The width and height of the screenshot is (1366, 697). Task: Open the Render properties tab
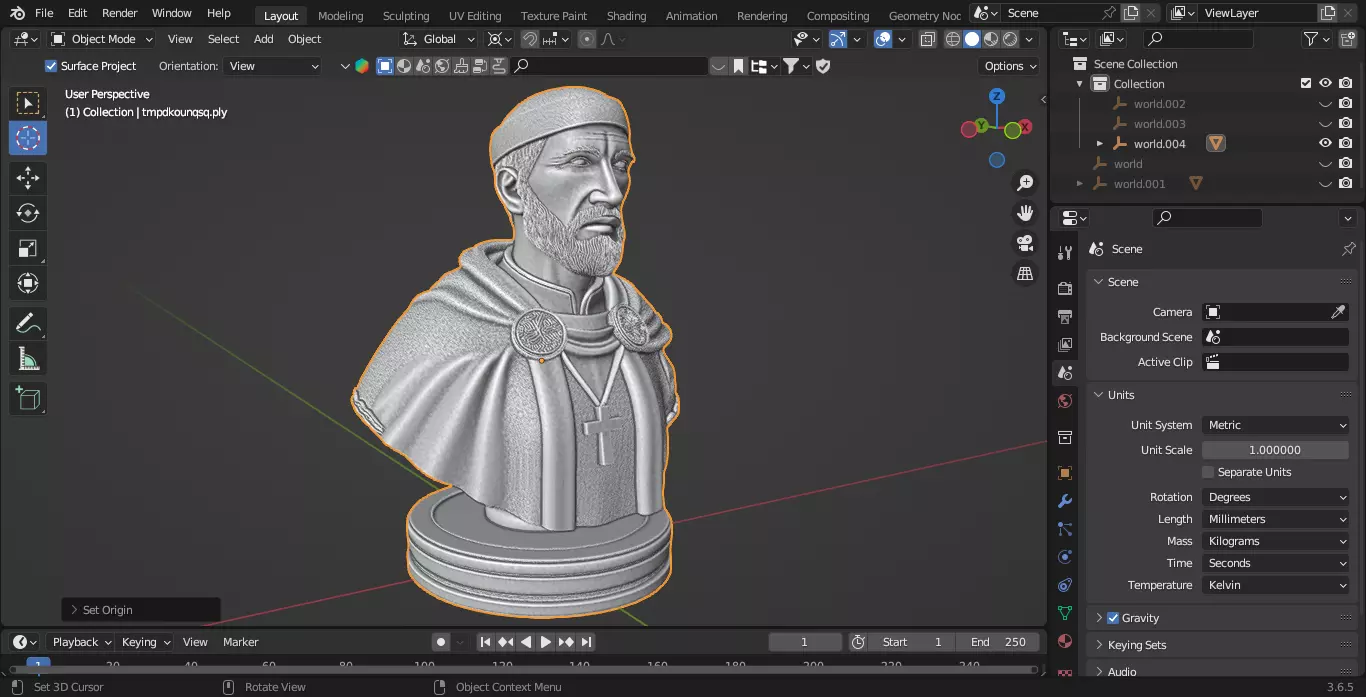click(1065, 288)
